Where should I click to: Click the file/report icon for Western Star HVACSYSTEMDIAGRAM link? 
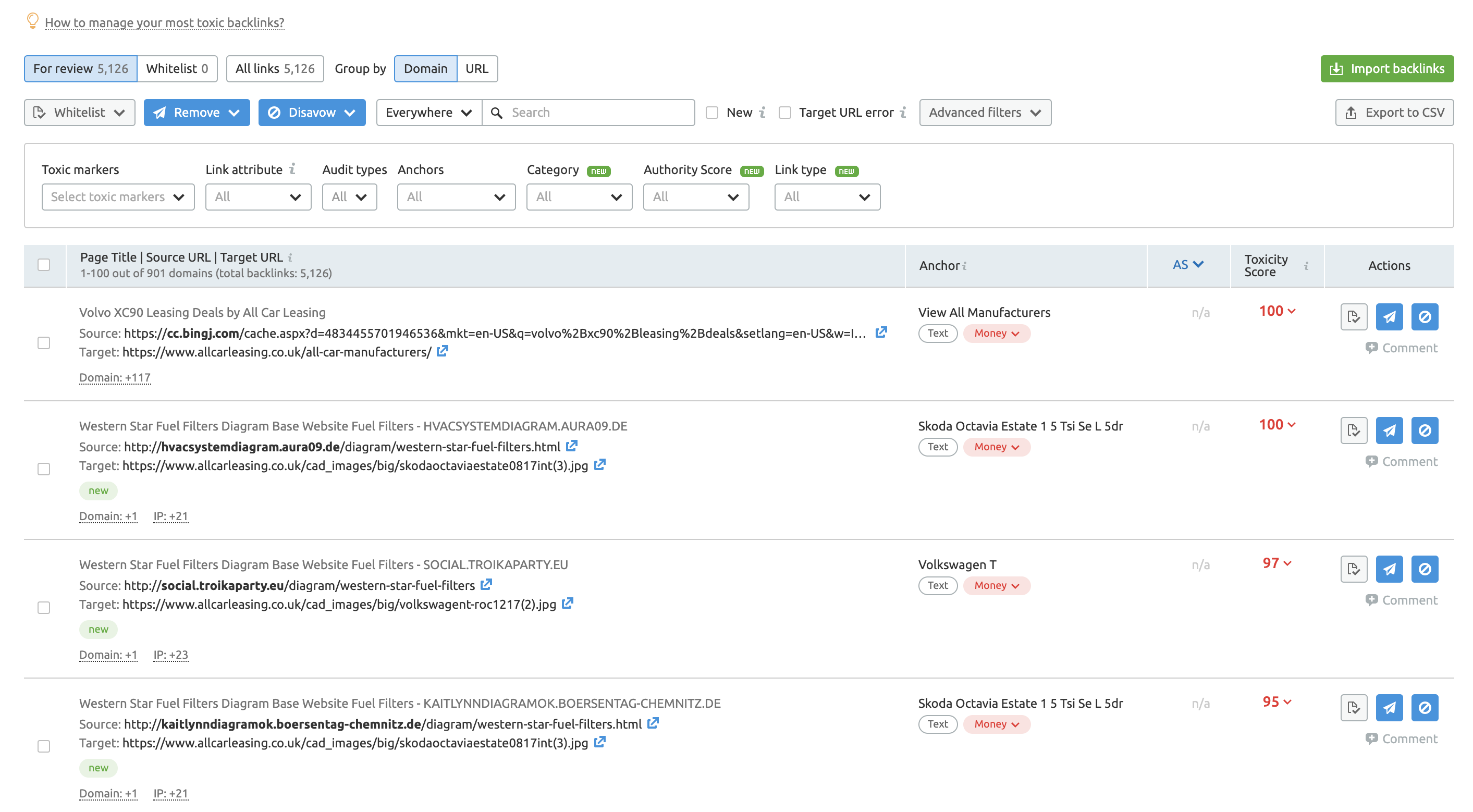click(x=1353, y=430)
